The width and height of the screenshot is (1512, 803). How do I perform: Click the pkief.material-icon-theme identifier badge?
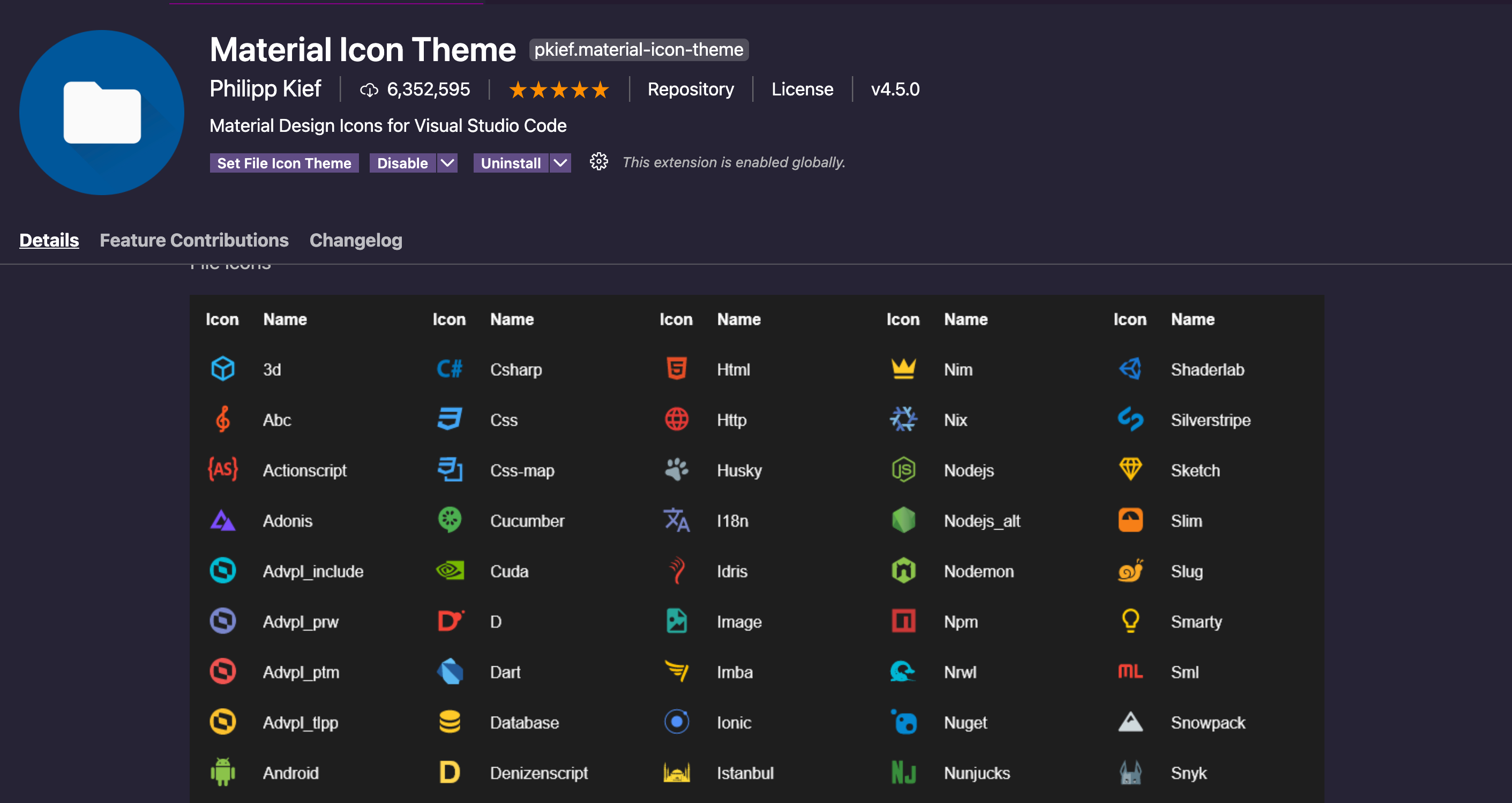(x=639, y=49)
